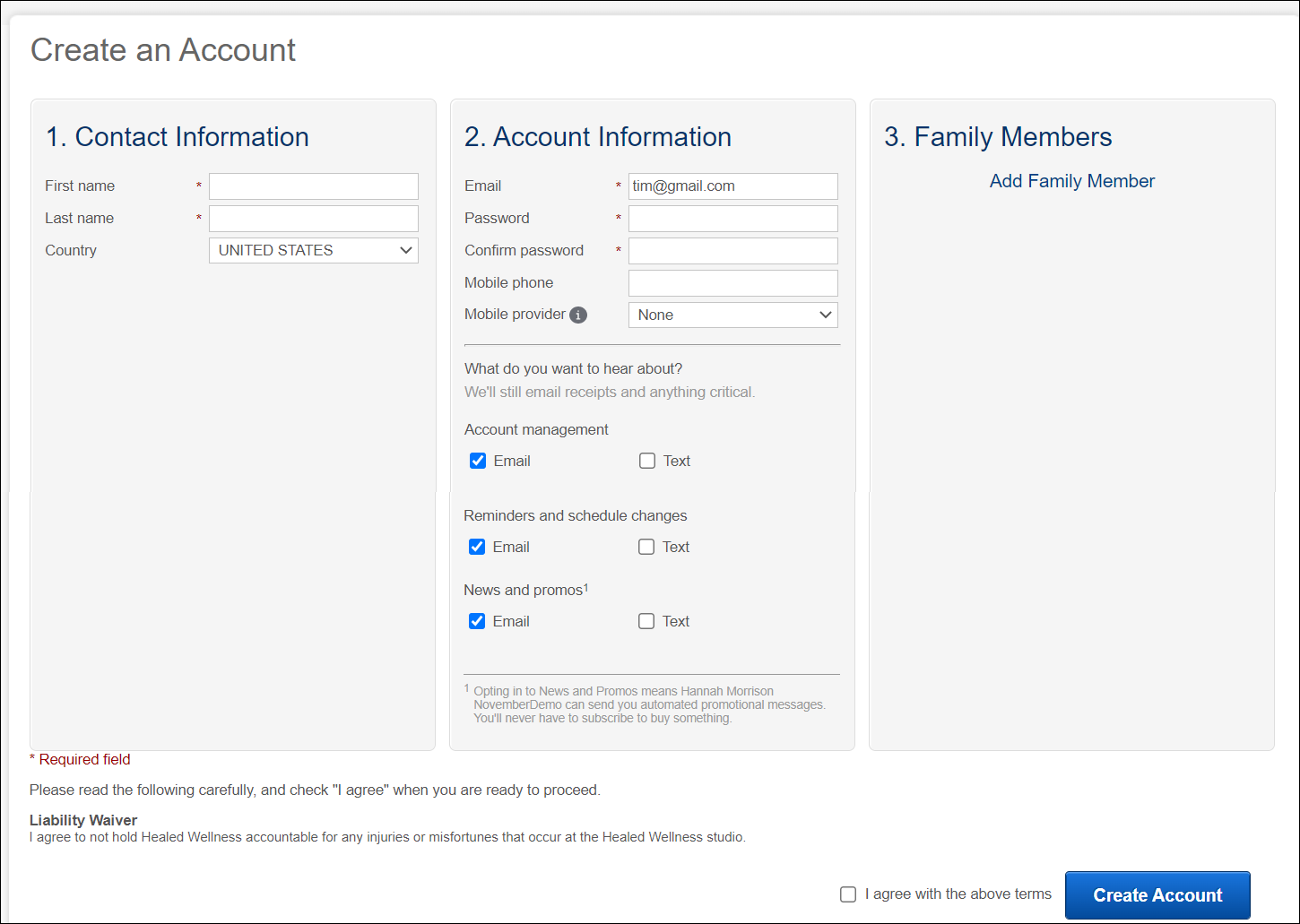Image resolution: width=1300 pixels, height=924 pixels.
Task: Click the Password input field
Action: (x=732, y=218)
